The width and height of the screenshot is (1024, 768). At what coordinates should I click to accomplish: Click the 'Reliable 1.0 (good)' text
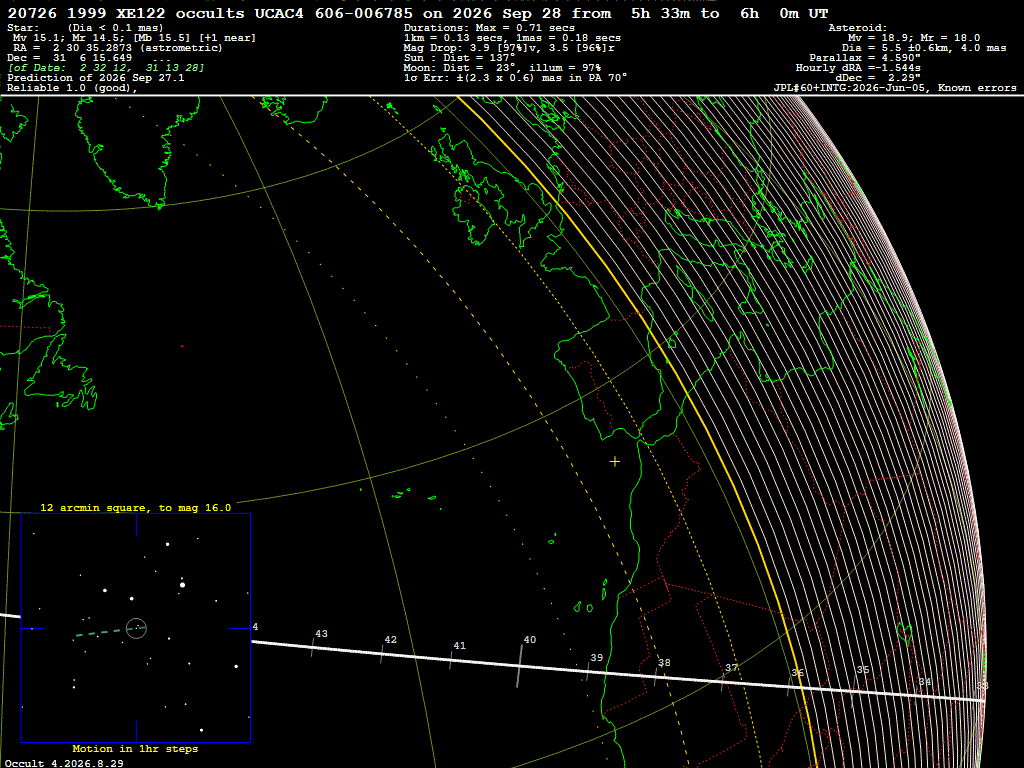72,88
